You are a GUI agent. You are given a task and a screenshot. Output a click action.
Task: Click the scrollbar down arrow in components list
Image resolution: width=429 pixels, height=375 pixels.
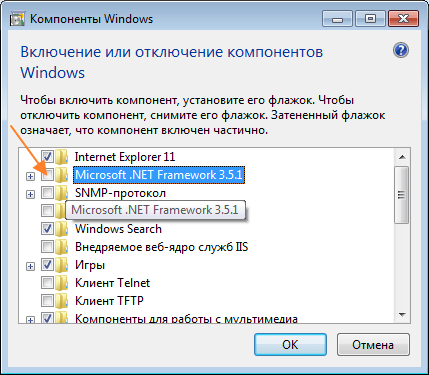pyautogui.click(x=402, y=315)
